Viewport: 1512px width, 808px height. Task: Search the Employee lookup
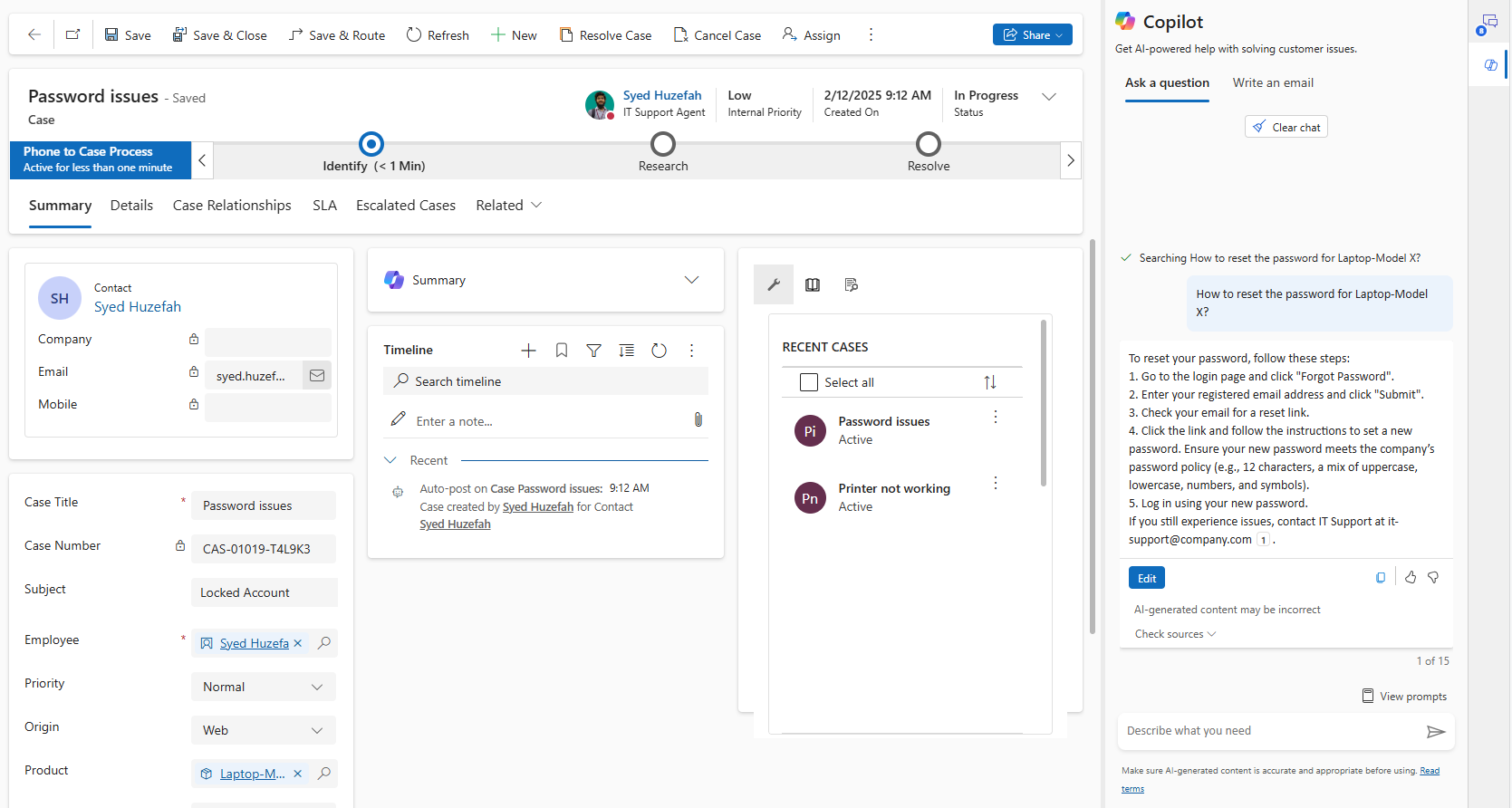pos(324,643)
